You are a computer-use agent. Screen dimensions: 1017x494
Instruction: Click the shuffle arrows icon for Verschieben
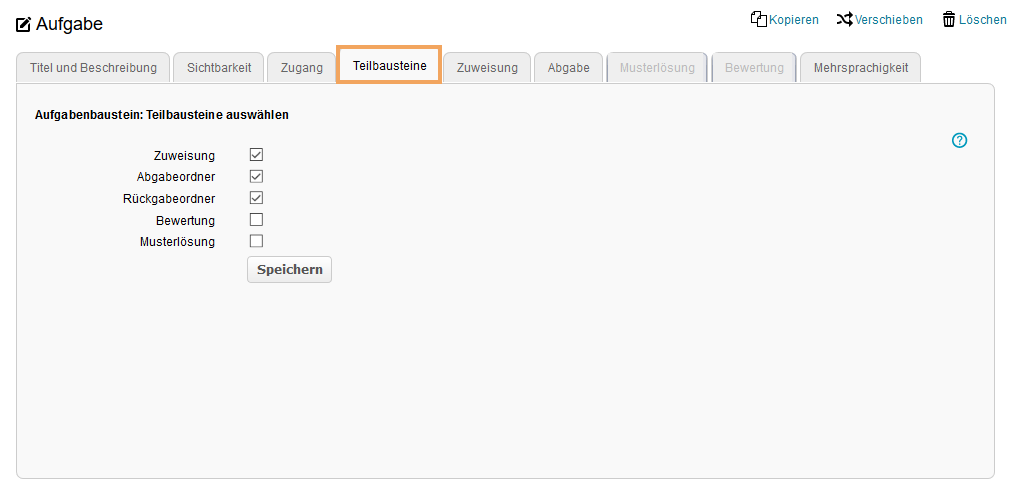coord(844,19)
